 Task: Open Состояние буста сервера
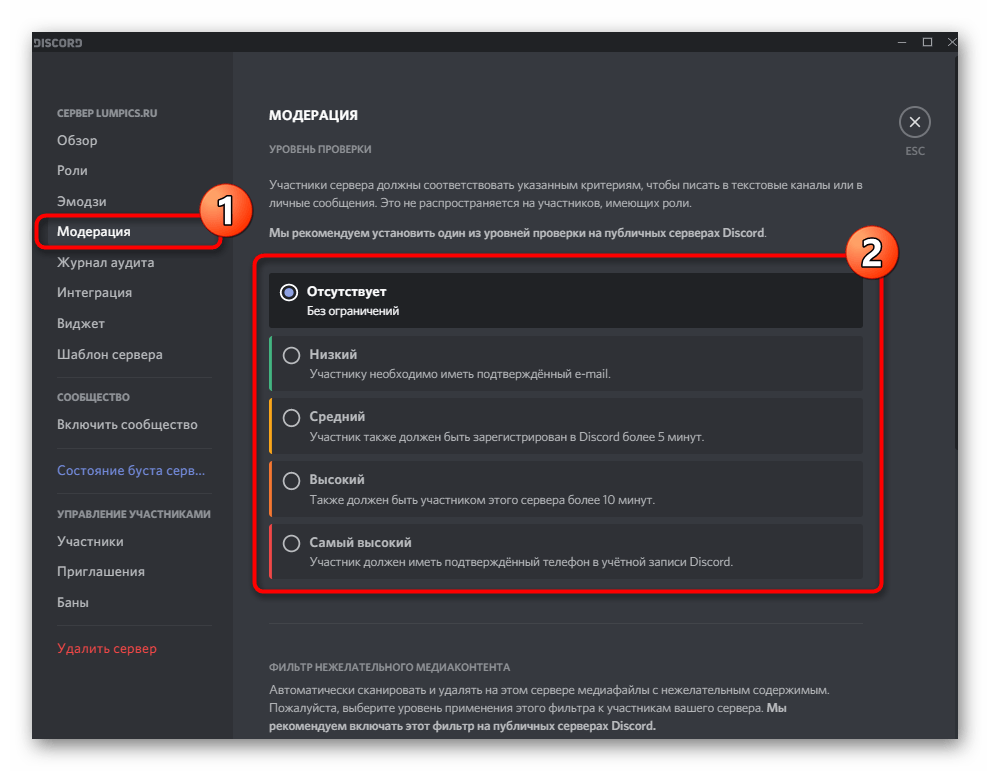pyautogui.click(x=130, y=470)
